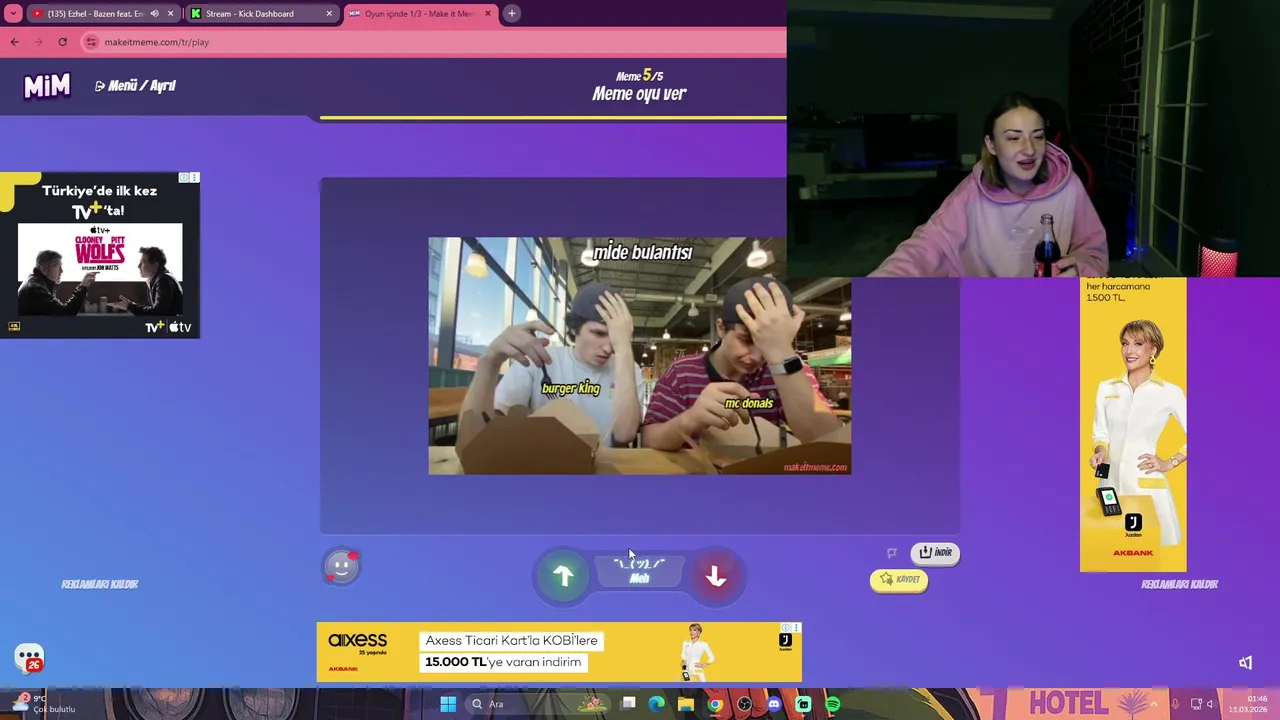Open OBS Studio from the taskbar
The width and height of the screenshot is (1280, 720).
pyautogui.click(x=744, y=704)
